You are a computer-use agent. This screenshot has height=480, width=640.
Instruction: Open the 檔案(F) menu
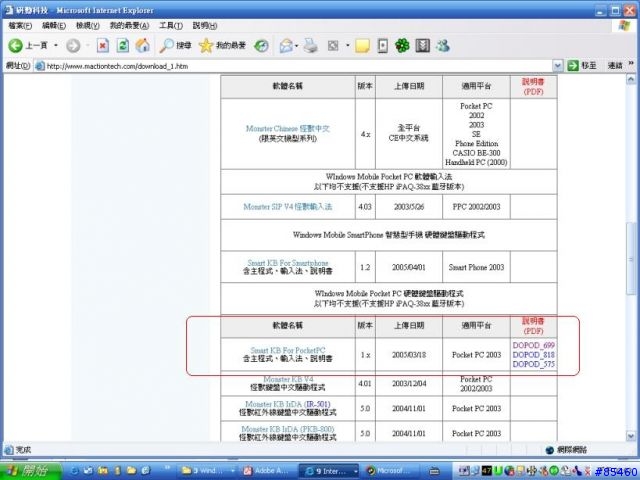[20, 25]
